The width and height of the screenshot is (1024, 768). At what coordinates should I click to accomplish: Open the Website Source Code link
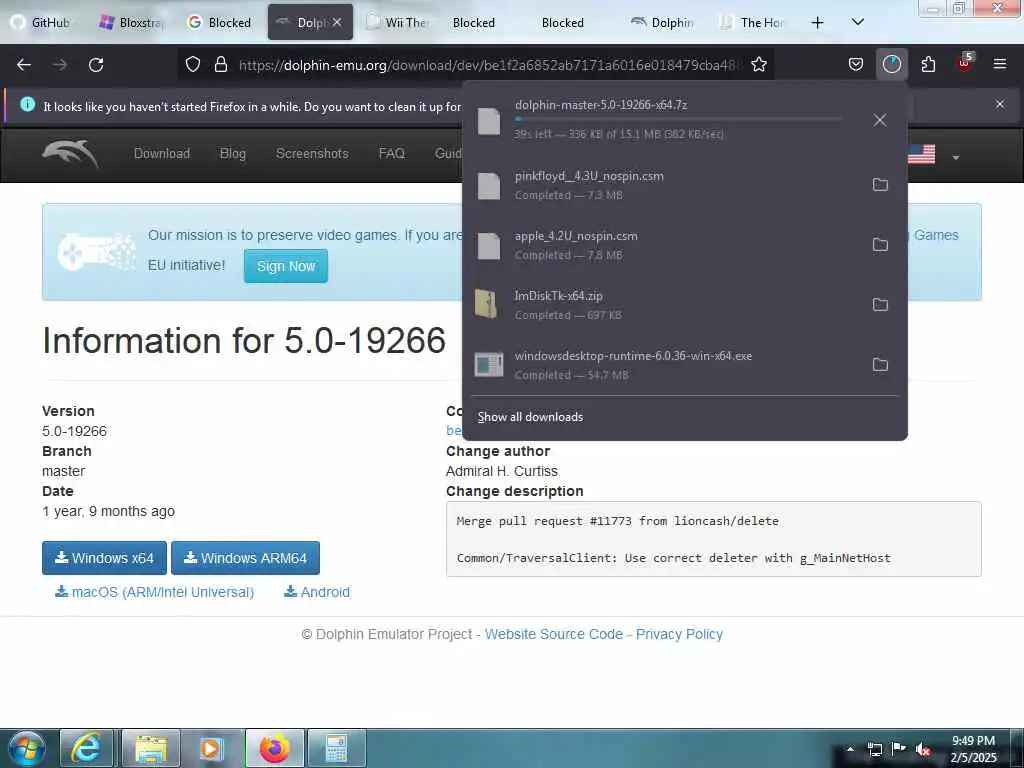tap(554, 634)
